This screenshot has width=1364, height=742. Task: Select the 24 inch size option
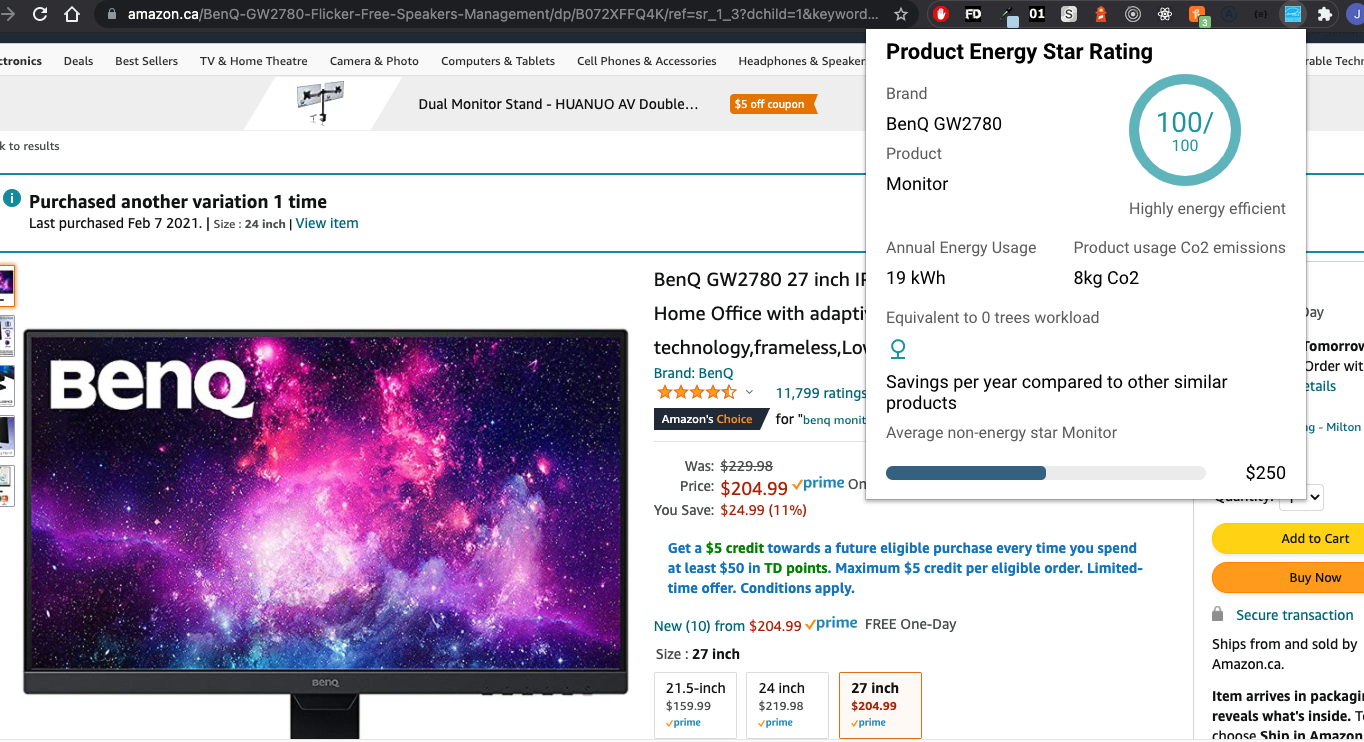[787, 705]
